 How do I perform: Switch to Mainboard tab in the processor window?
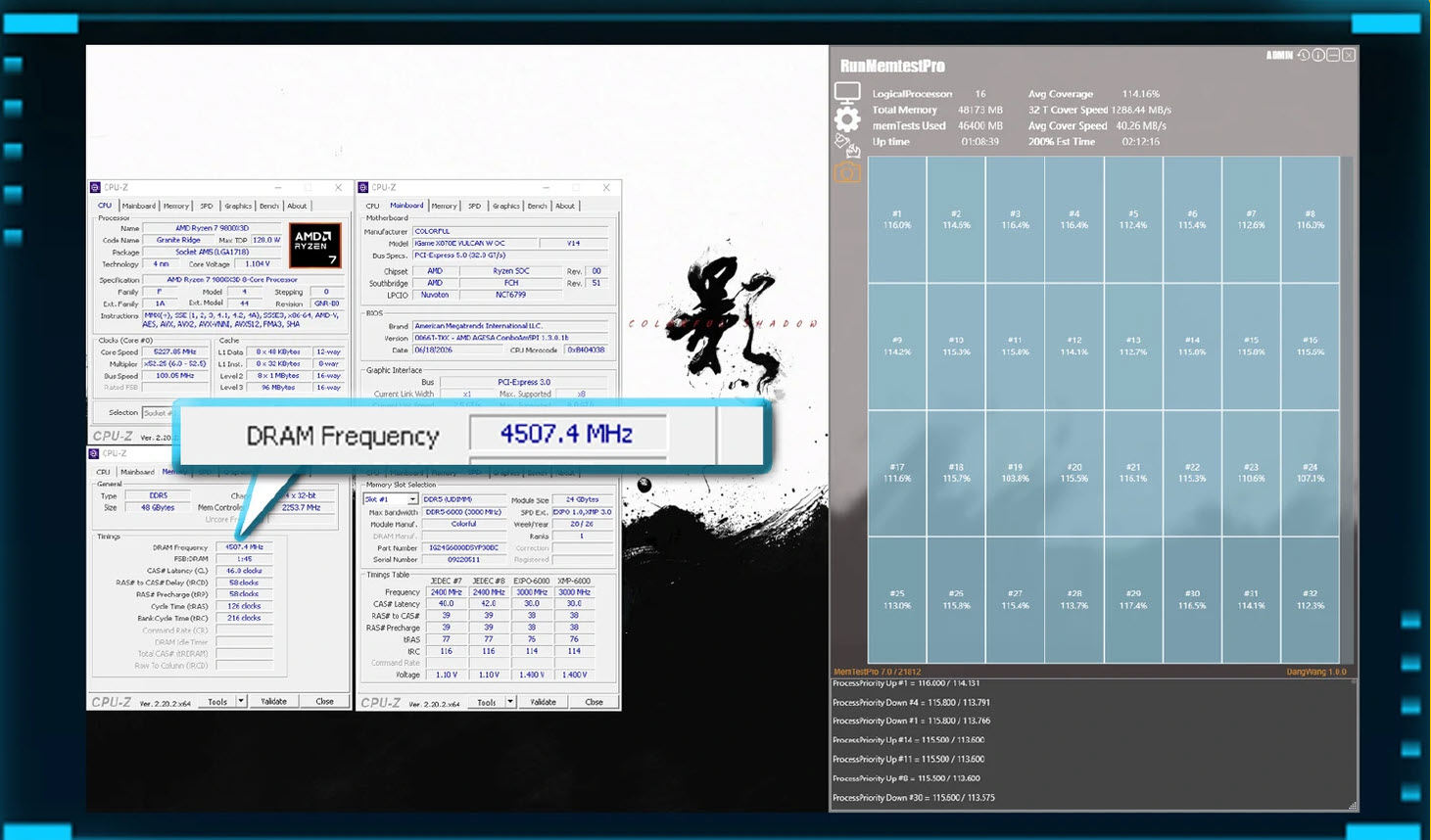pyautogui.click(x=139, y=206)
